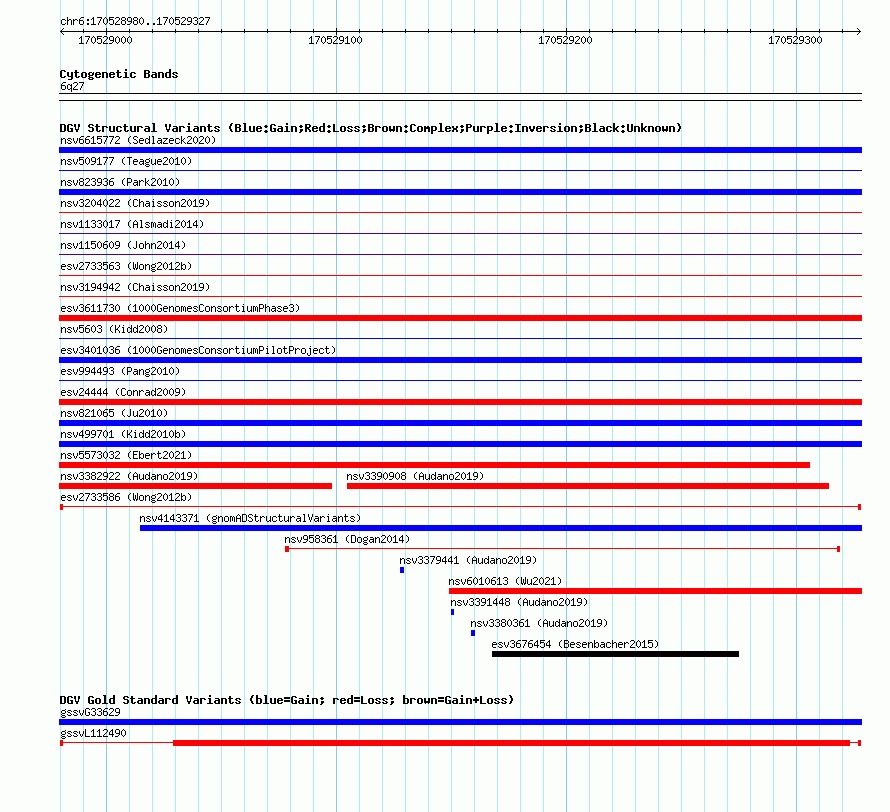The width and height of the screenshot is (890, 812).
Task: Click the small blue marker for nsv3379441
Action: click(402, 570)
